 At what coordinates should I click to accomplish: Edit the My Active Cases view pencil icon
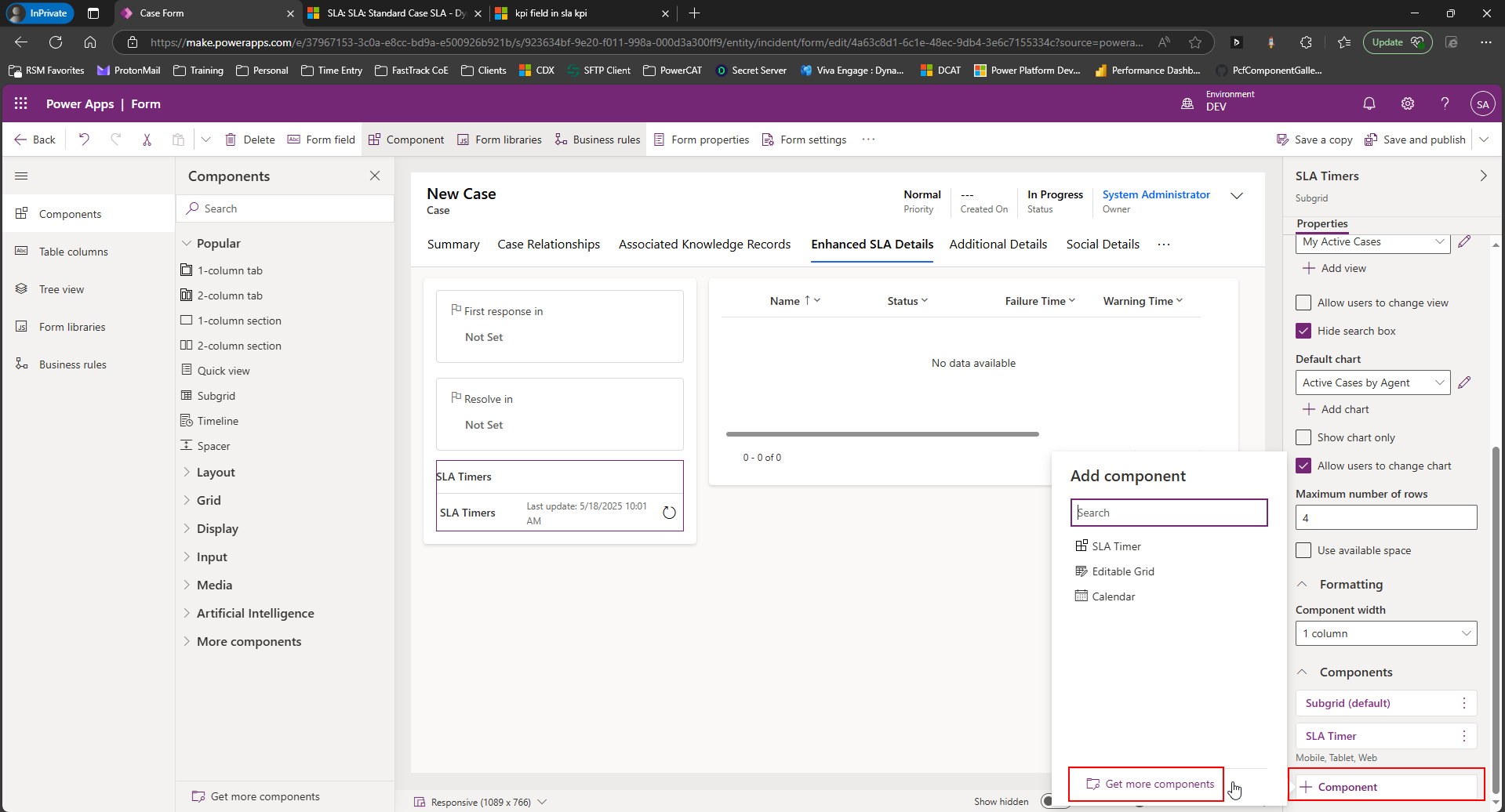pyautogui.click(x=1463, y=242)
